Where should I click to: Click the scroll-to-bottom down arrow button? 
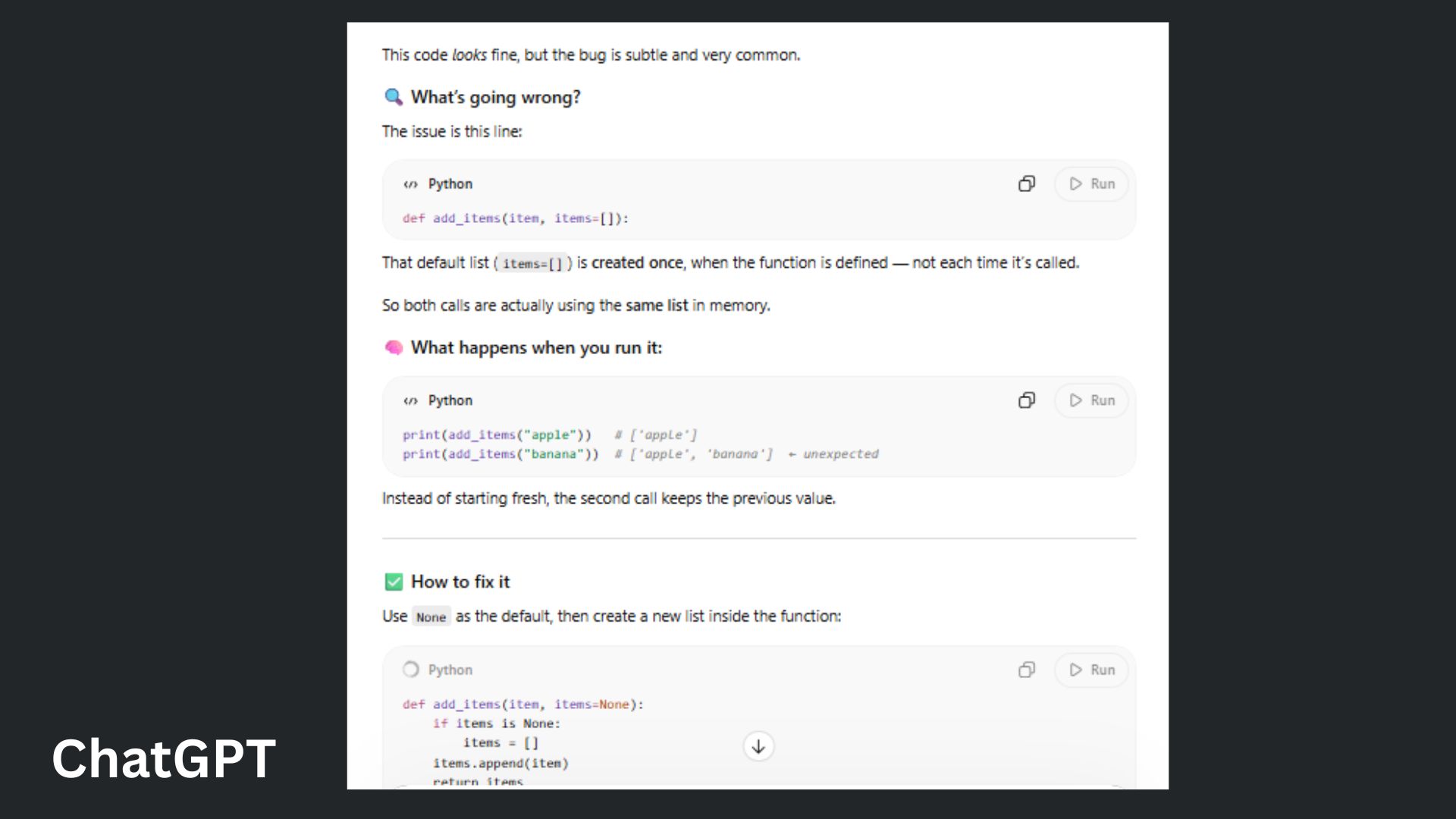click(x=758, y=746)
